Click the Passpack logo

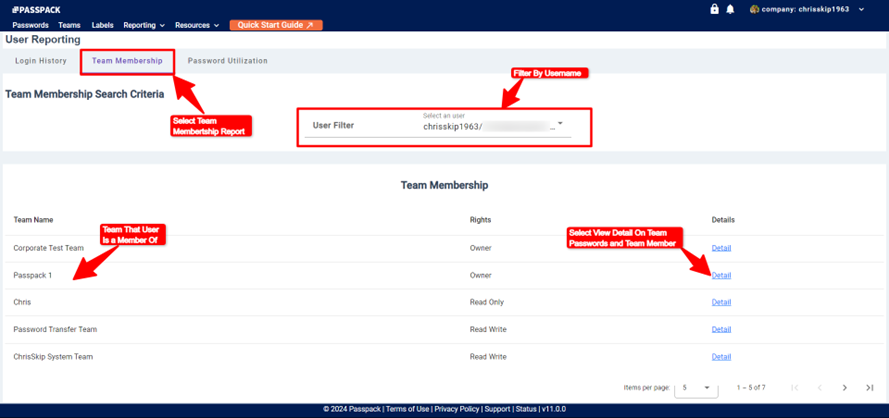click(x=36, y=10)
